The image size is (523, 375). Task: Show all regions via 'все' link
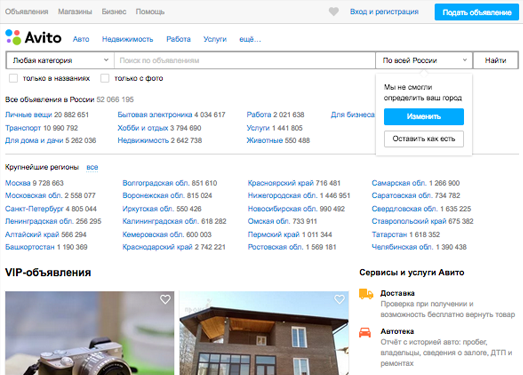point(92,167)
